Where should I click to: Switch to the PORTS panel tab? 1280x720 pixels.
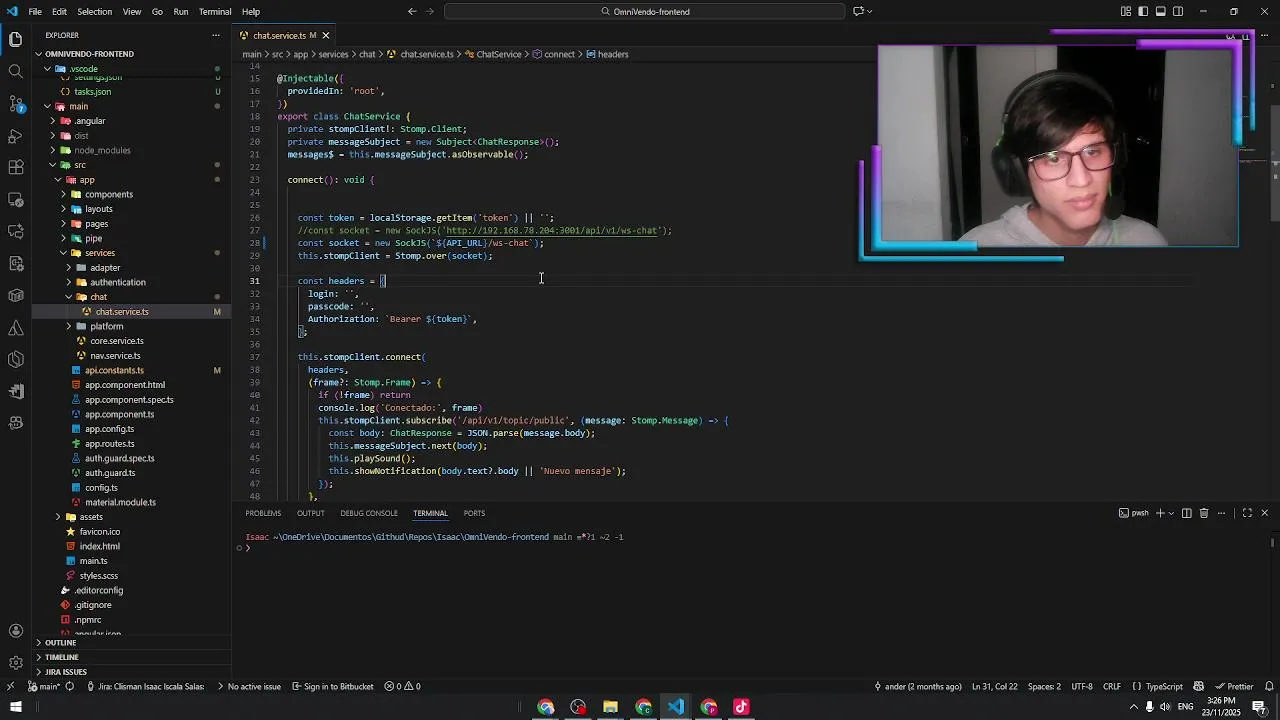coord(474,513)
